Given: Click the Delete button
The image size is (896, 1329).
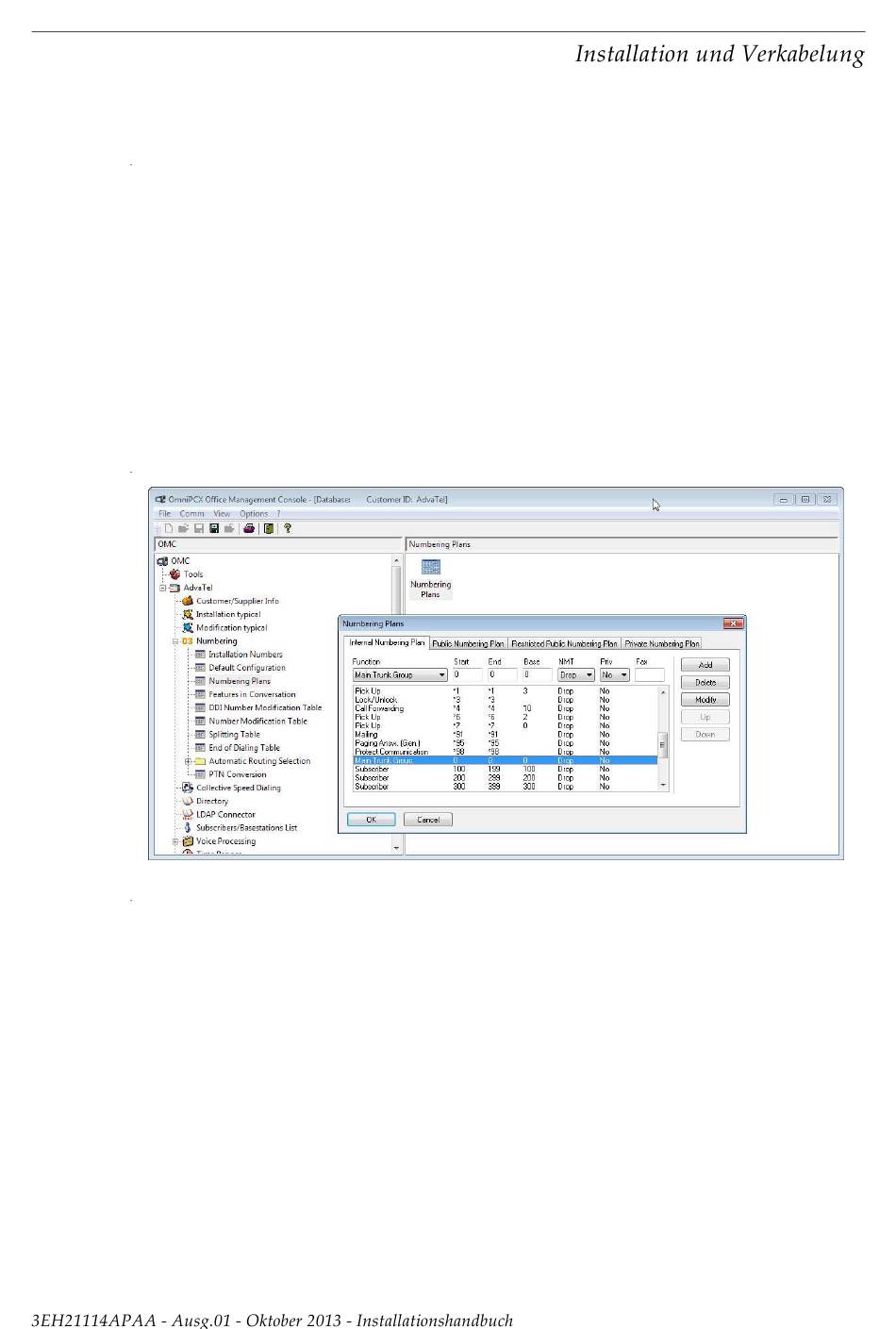Looking at the screenshot, I should tap(705, 682).
